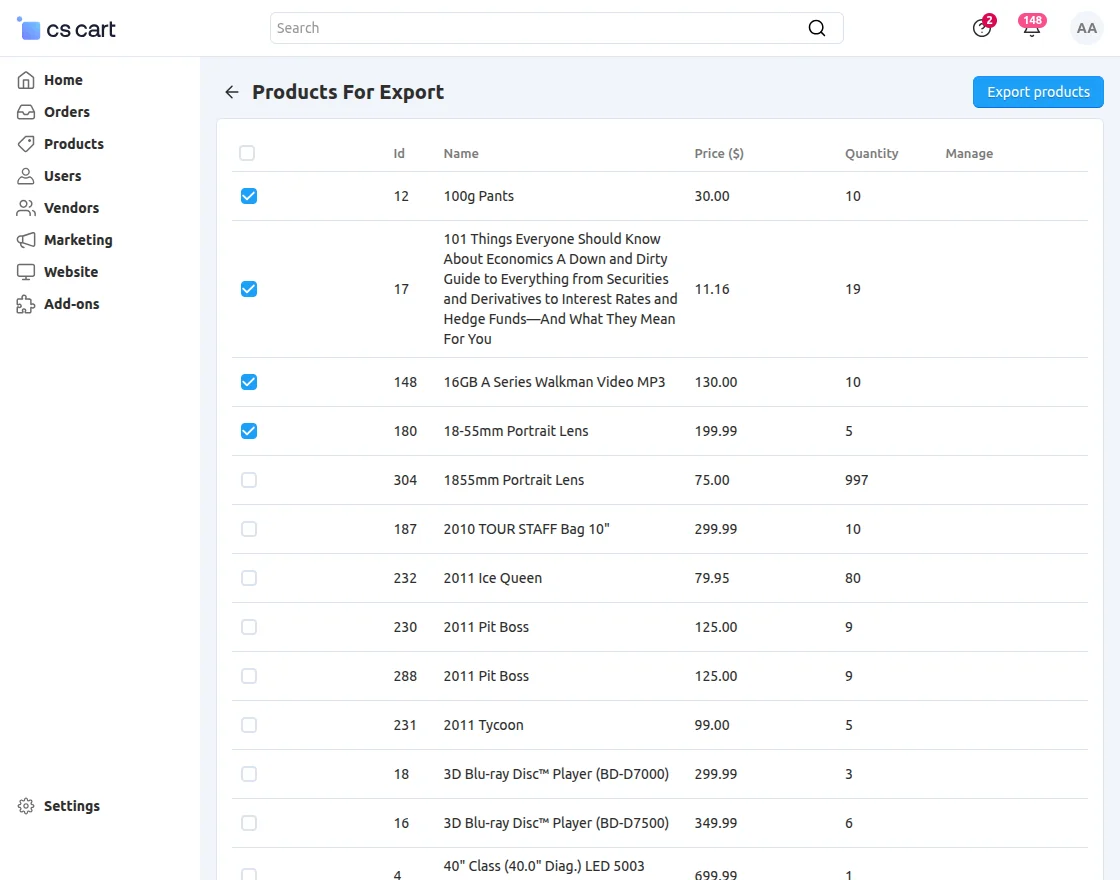Toggle the select-all header checkbox
Image resolution: width=1120 pixels, height=880 pixels.
[x=247, y=153]
